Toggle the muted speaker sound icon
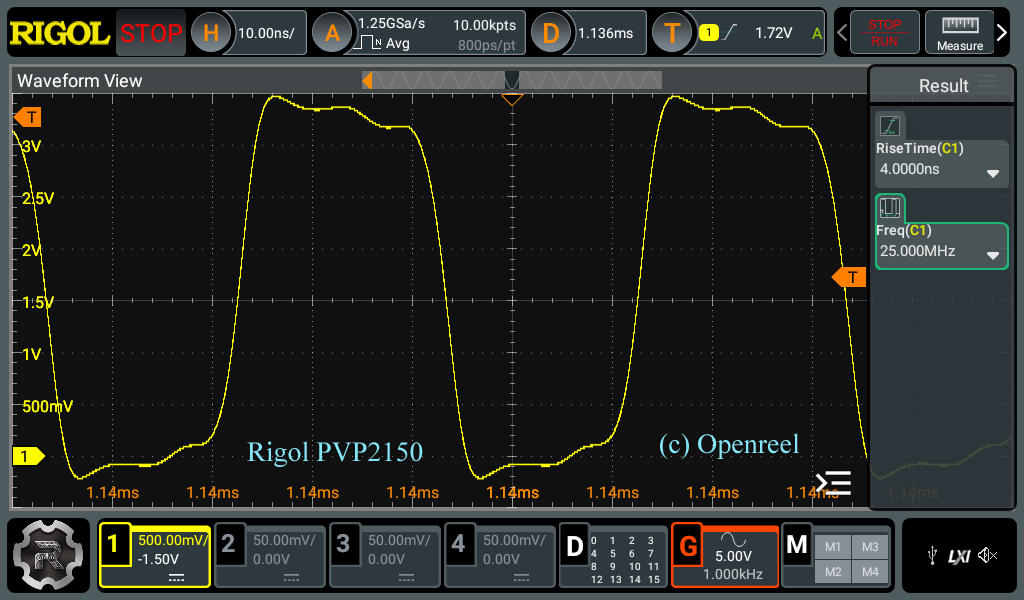The width and height of the screenshot is (1024, 600). click(x=987, y=556)
